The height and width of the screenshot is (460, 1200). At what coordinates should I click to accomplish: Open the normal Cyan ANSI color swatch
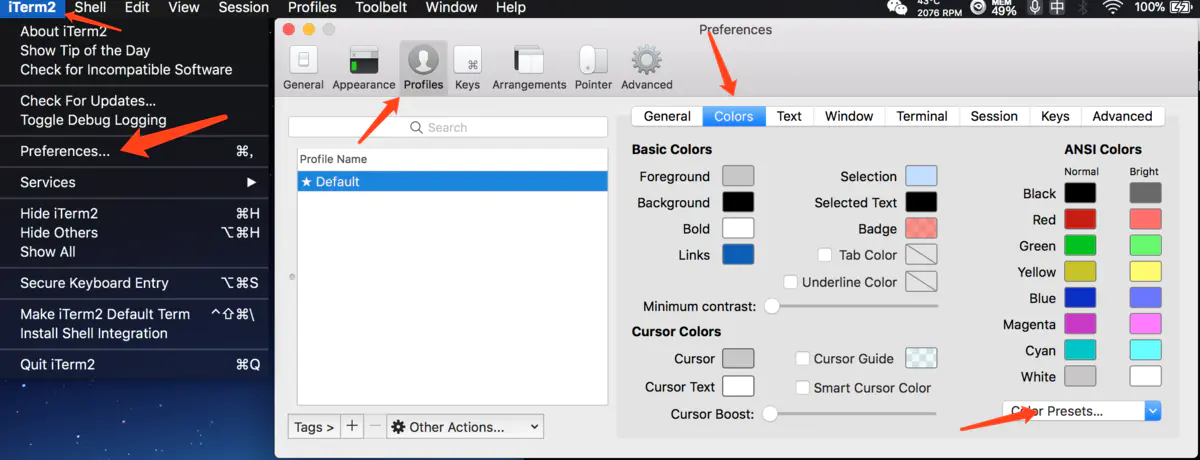click(1080, 350)
